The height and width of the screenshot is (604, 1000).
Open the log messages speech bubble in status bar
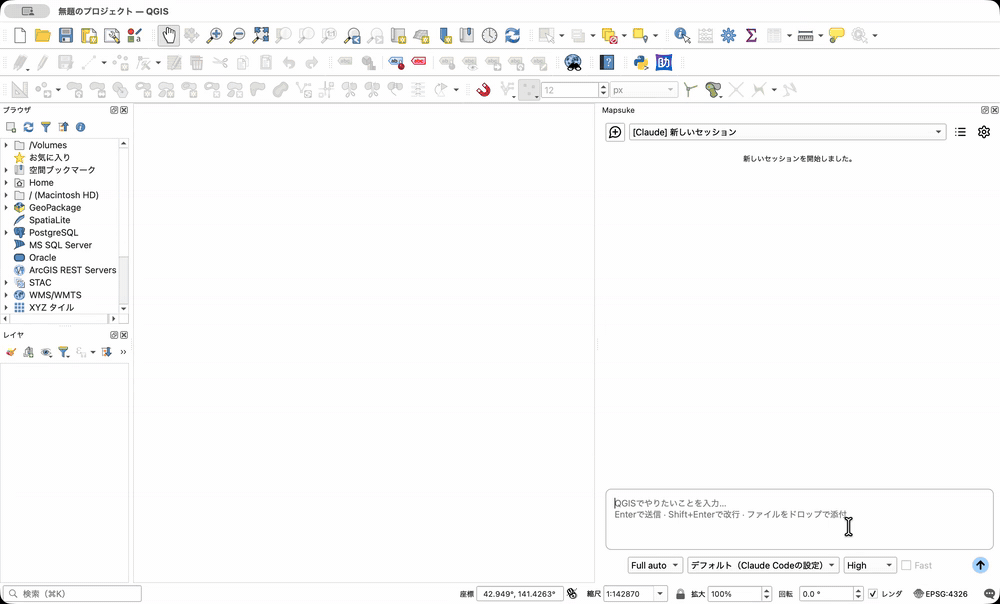(989, 594)
